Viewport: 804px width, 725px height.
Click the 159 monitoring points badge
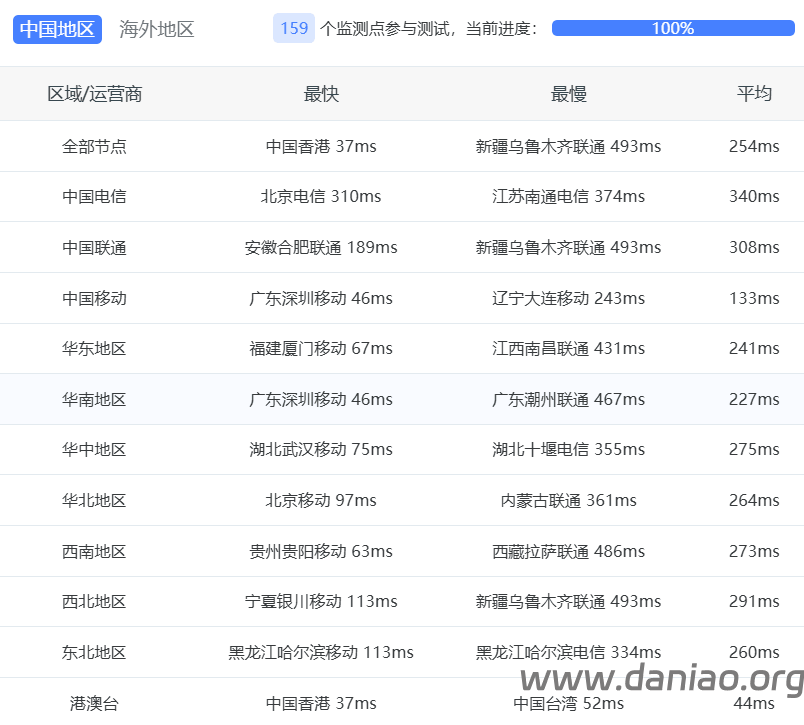tap(294, 29)
